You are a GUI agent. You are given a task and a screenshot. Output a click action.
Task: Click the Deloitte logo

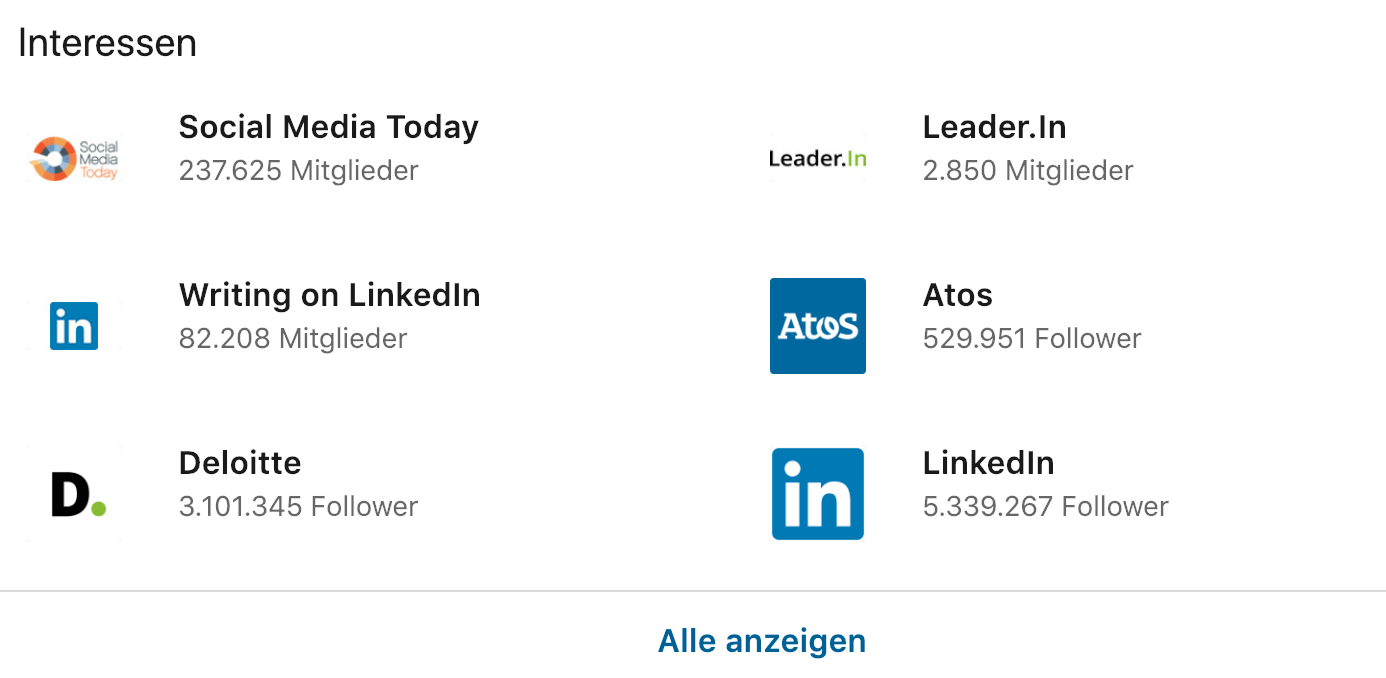pyautogui.click(x=74, y=494)
